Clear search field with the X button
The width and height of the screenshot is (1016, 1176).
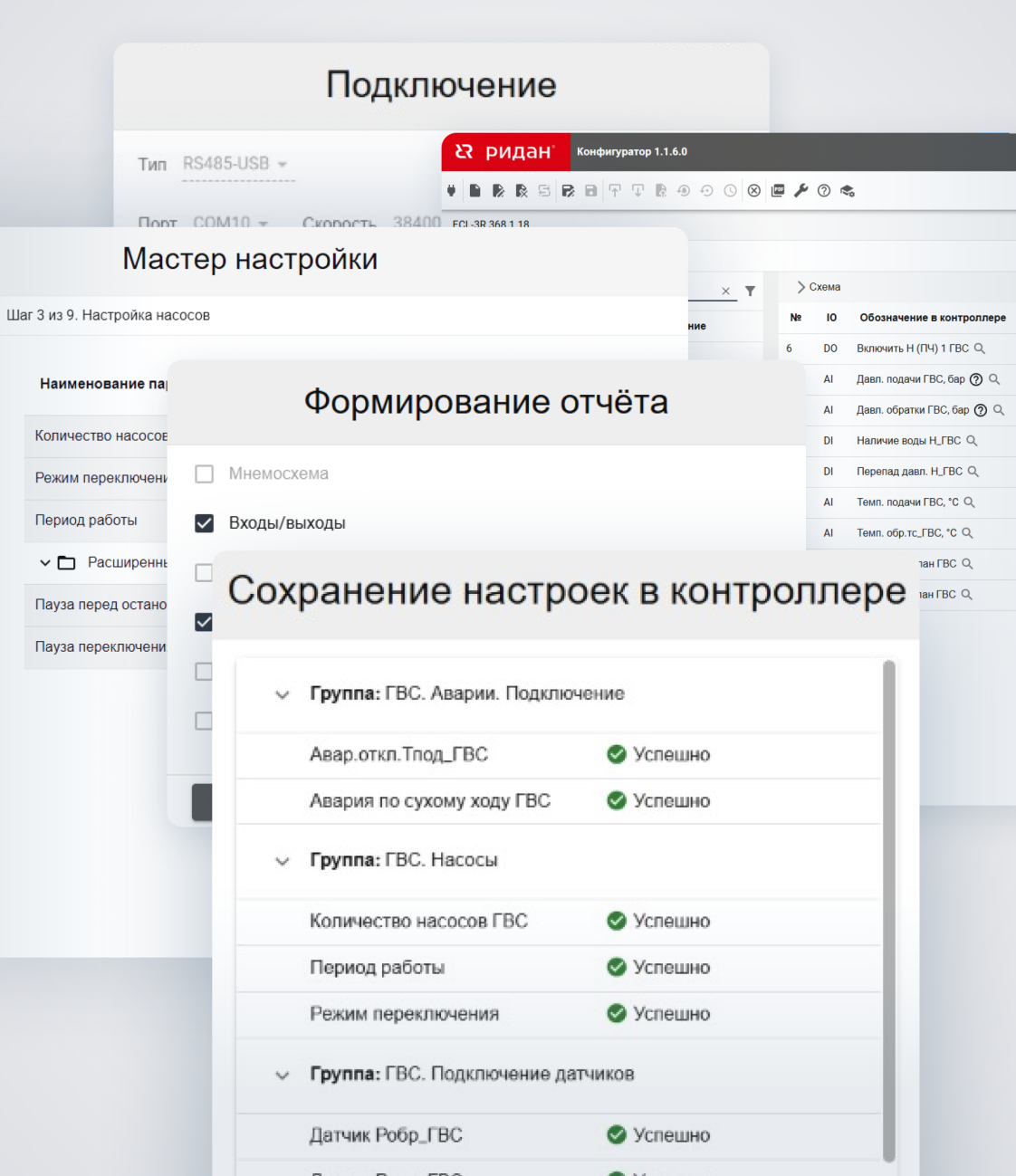tap(725, 292)
